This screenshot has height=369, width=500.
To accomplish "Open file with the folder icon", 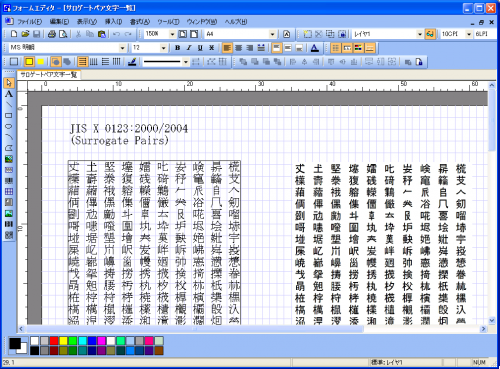I will pos(25,34).
